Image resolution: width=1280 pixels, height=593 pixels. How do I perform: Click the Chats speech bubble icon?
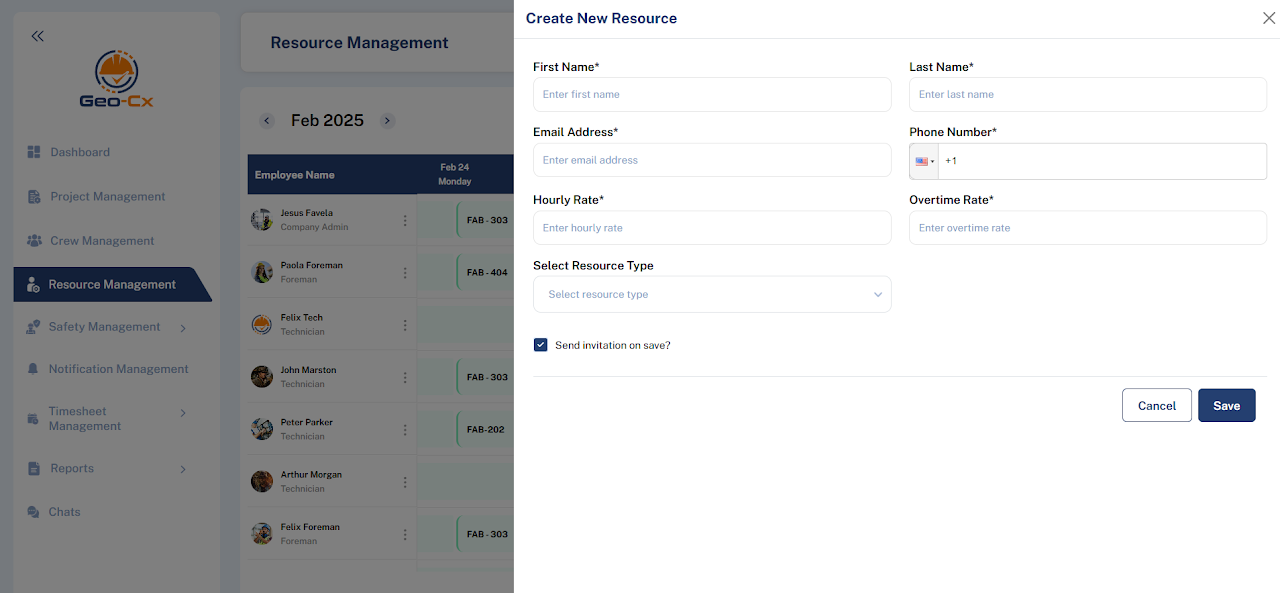pos(33,512)
